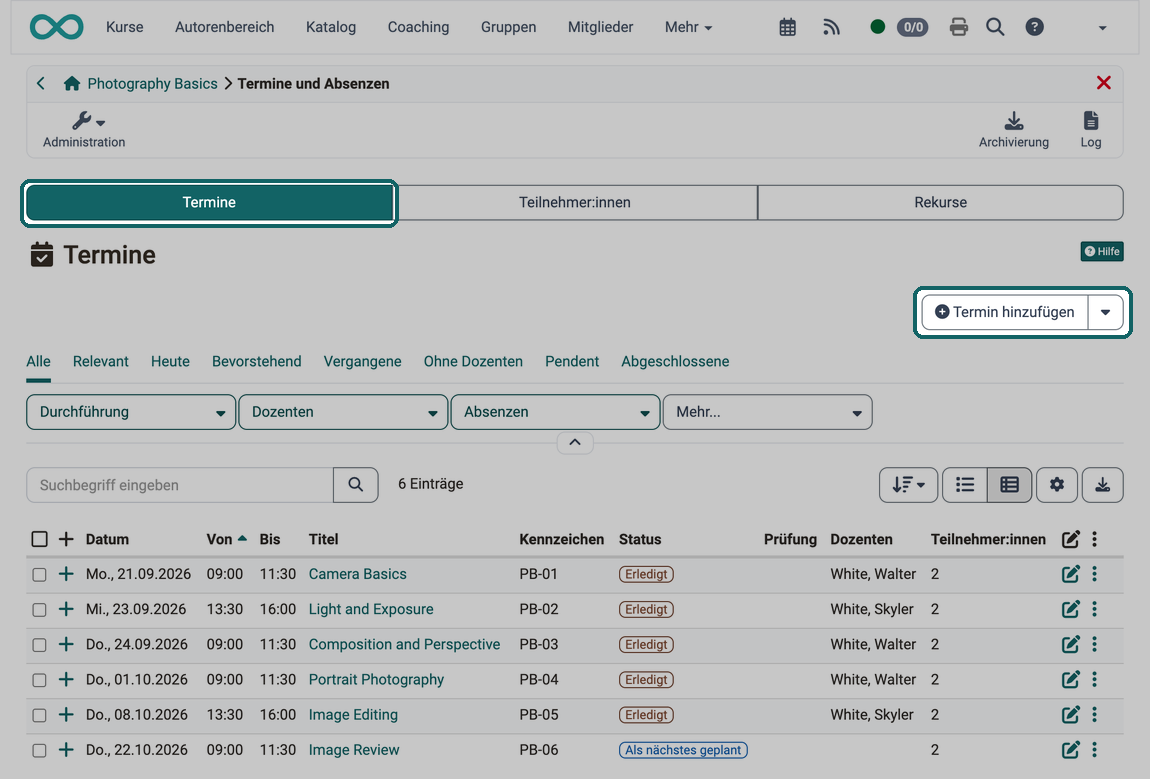Click the table settings gear icon

click(x=1057, y=485)
